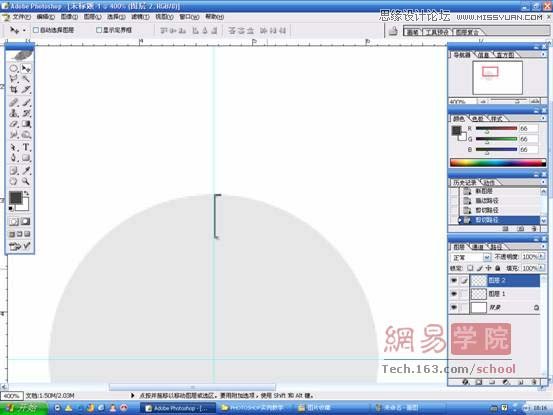Enable Show Bounding Box checkbox
This screenshot has height=415, width=553.
tap(99, 30)
